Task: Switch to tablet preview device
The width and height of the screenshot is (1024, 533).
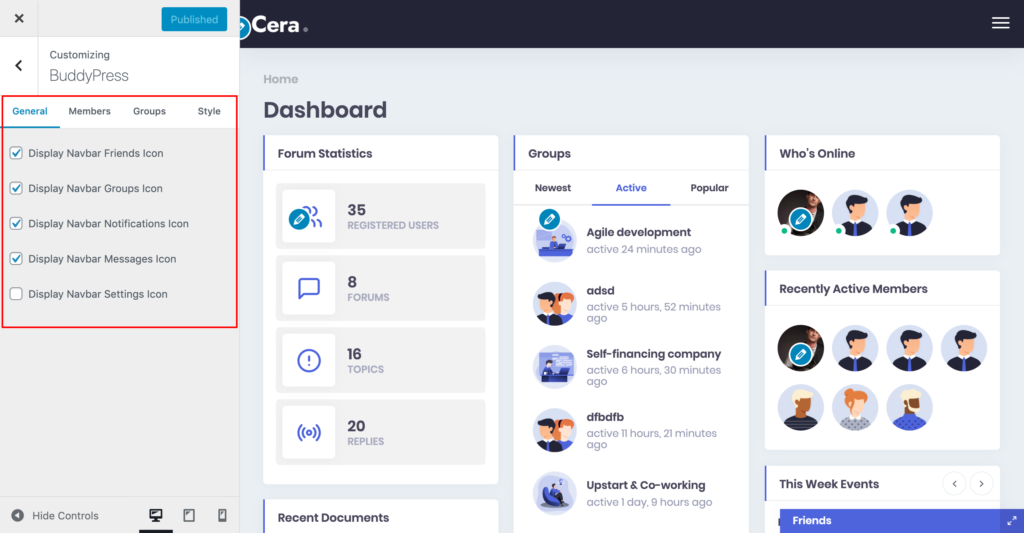Action: [189, 515]
